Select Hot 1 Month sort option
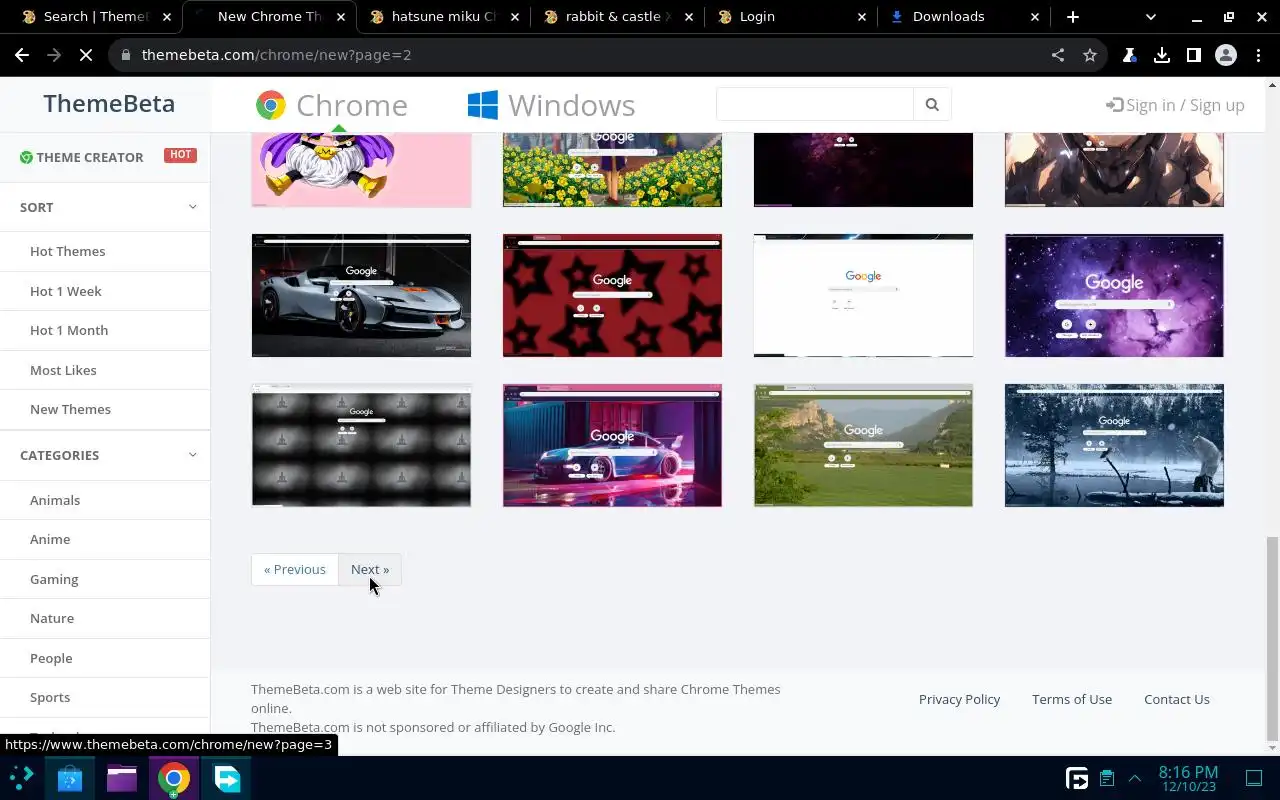The image size is (1280, 800). coord(69,330)
